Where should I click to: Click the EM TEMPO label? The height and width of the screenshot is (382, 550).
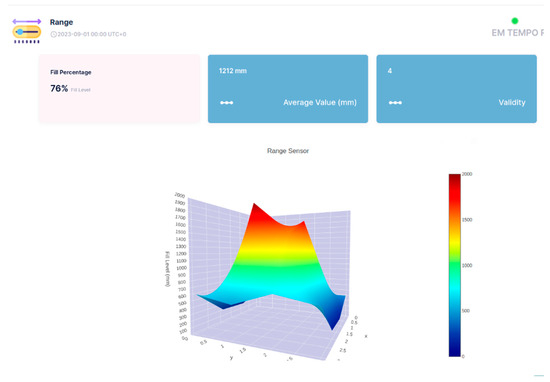[x=518, y=33]
